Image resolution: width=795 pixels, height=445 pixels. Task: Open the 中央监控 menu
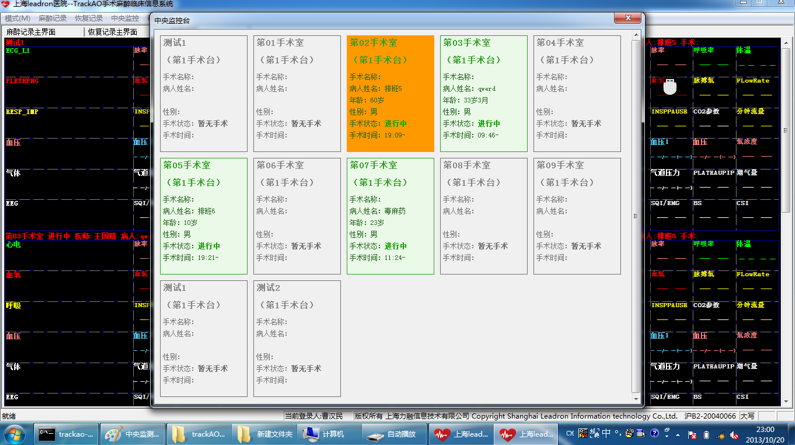coord(125,18)
